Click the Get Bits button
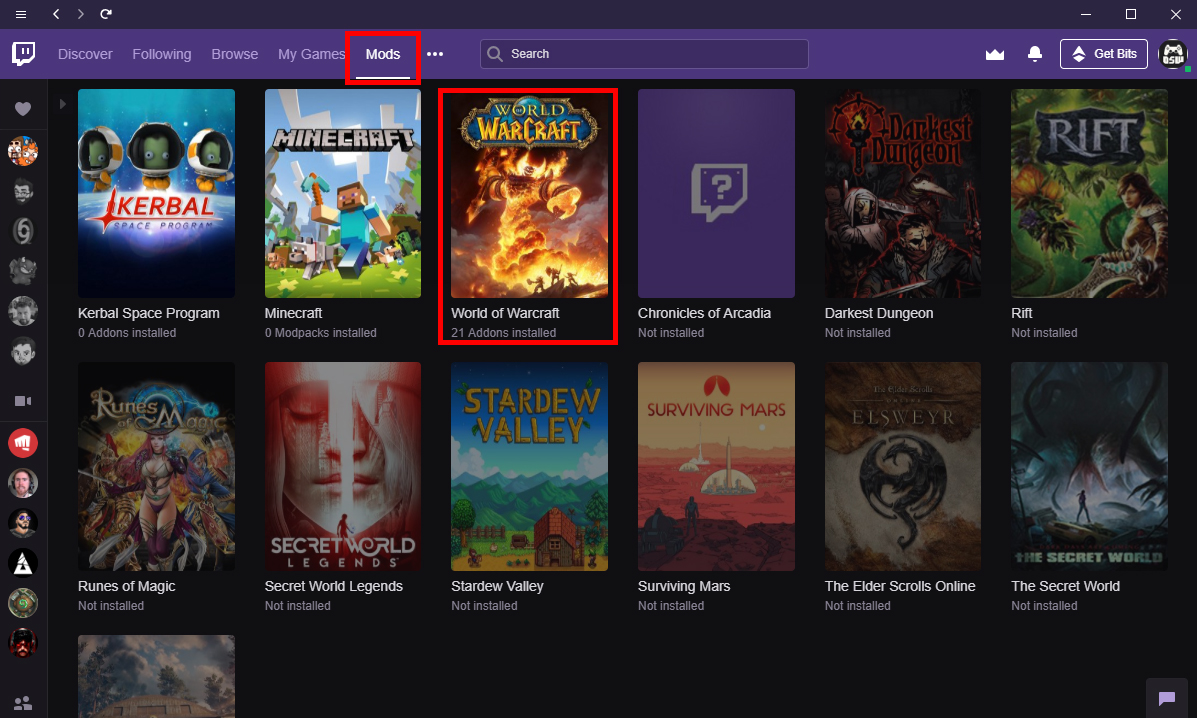Viewport: 1197px width, 718px height. (1103, 53)
